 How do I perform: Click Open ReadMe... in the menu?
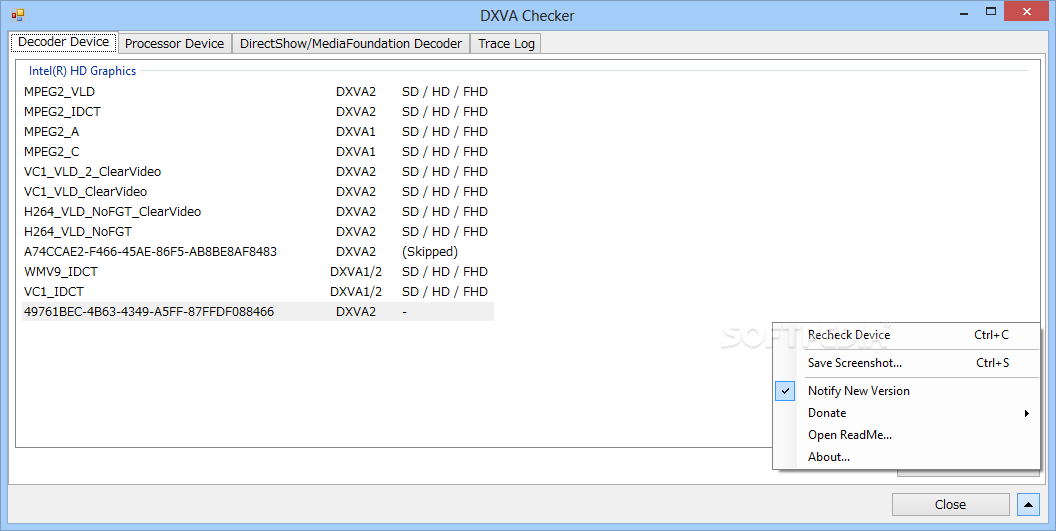[906, 435]
